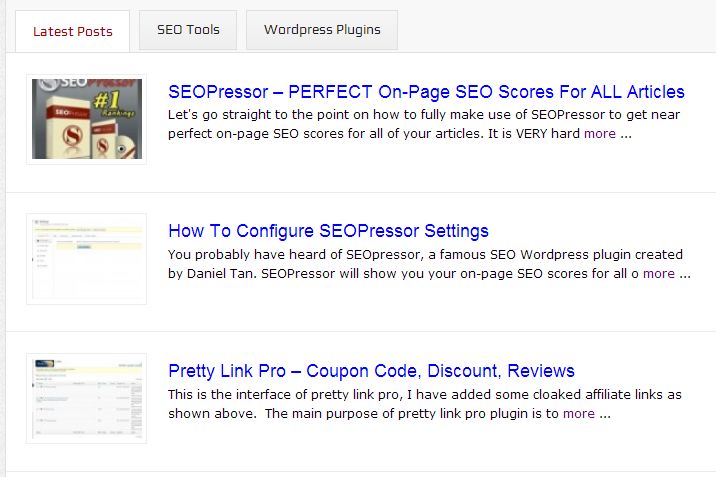Click 'more' after the Daniel Tan excerpt
Viewport: 716px width, 477px height.
659,273
